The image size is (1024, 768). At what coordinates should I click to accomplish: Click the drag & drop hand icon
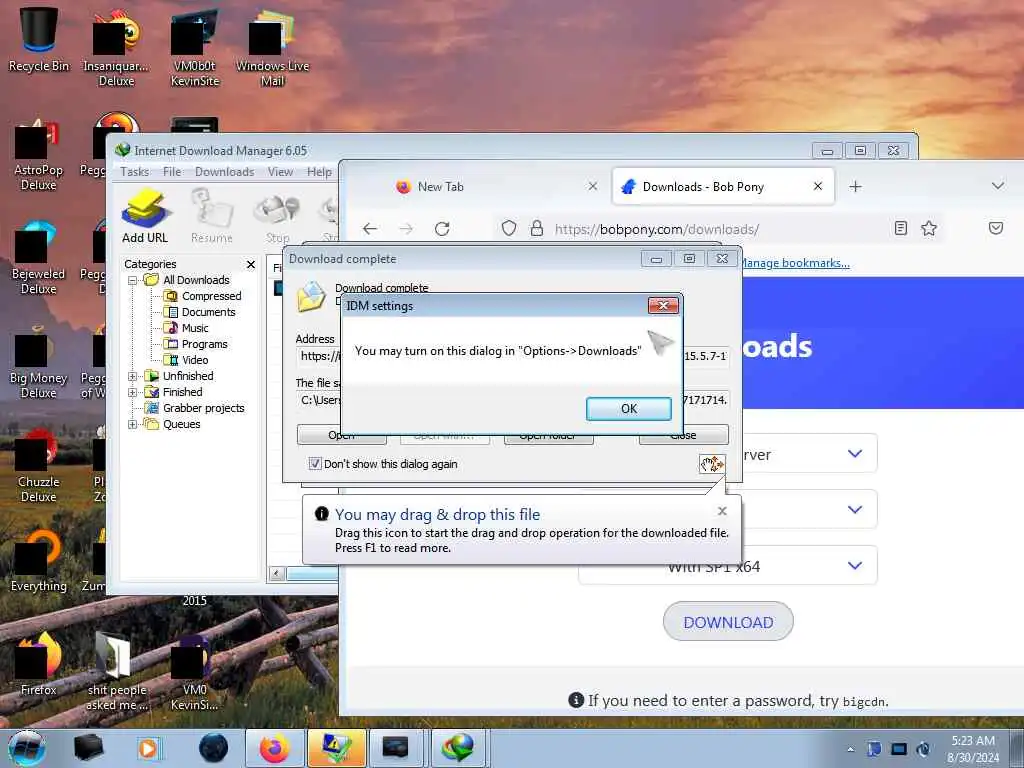click(x=712, y=464)
